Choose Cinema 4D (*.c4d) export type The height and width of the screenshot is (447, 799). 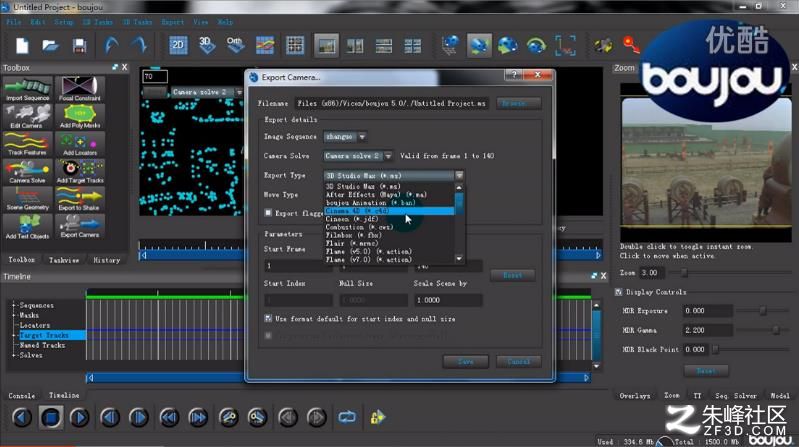(389, 211)
